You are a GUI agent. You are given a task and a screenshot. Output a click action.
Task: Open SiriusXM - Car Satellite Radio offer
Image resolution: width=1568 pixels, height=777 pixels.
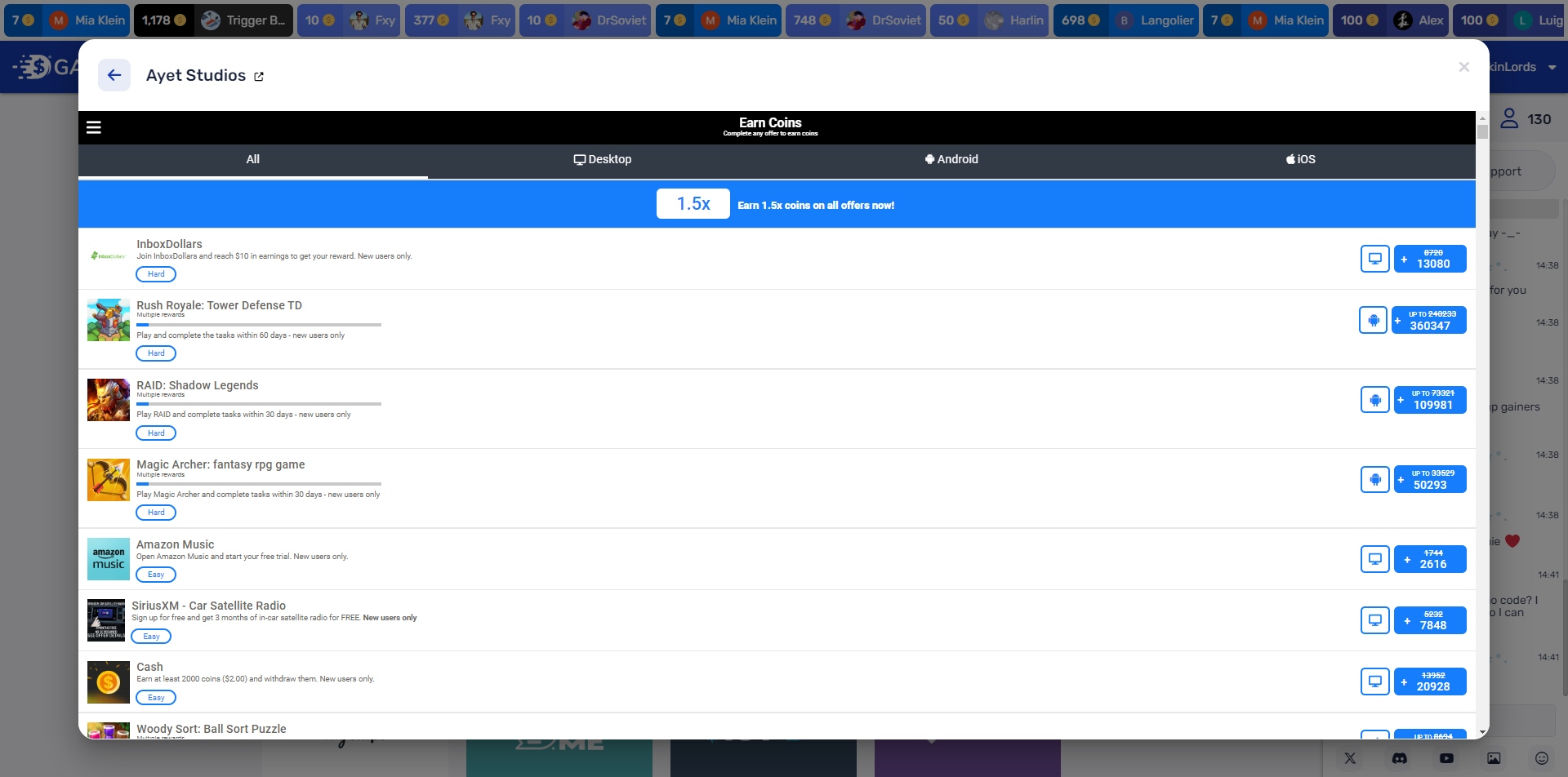coord(209,606)
